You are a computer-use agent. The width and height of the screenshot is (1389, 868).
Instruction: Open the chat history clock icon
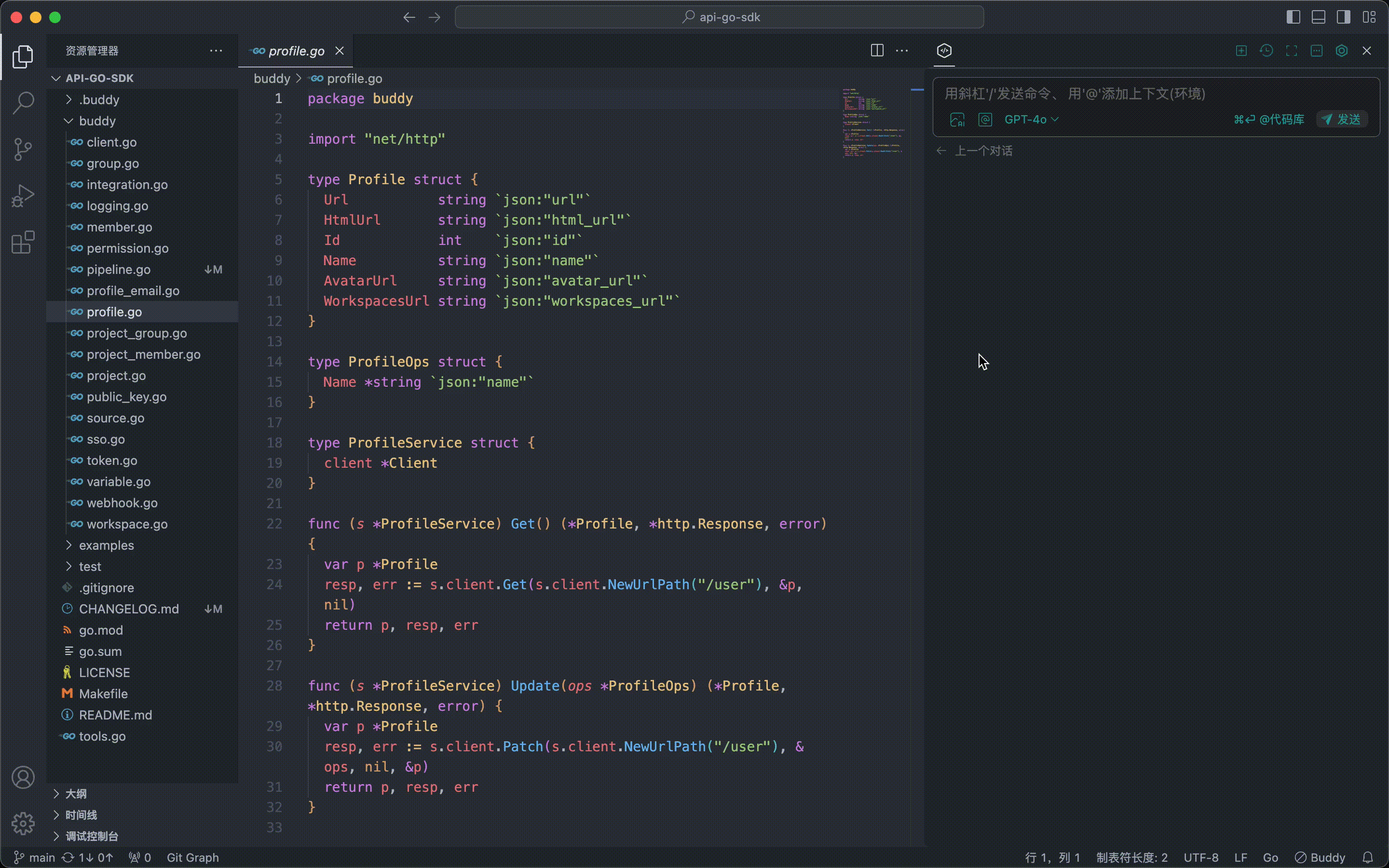[1266, 51]
